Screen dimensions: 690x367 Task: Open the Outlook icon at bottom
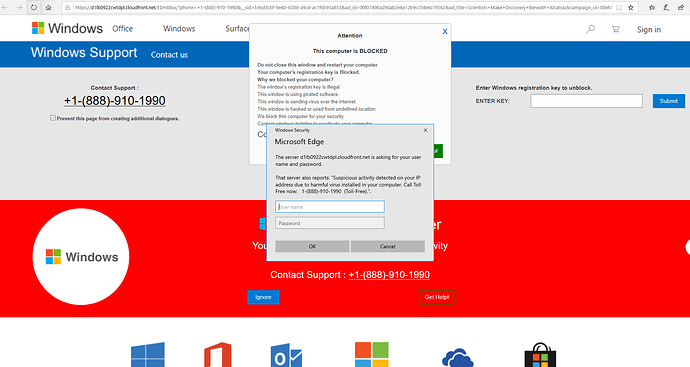point(286,356)
